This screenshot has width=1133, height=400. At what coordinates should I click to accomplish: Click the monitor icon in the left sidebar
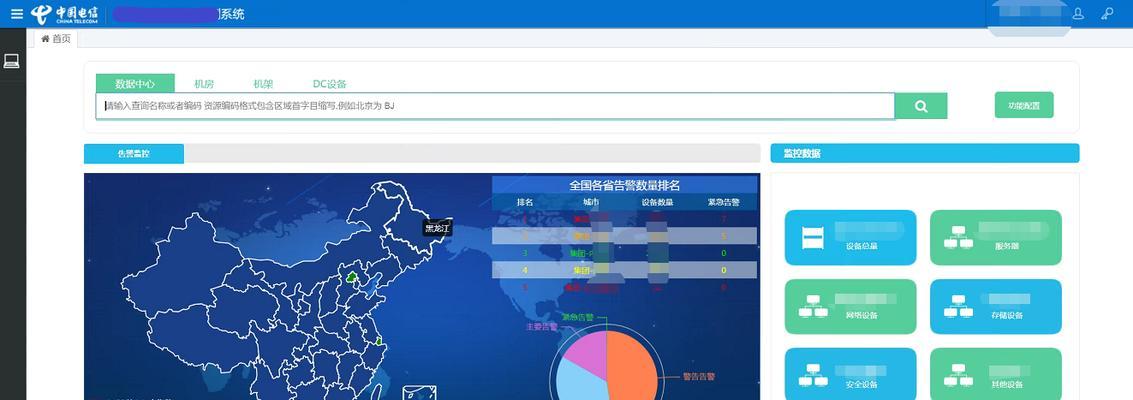(12, 62)
